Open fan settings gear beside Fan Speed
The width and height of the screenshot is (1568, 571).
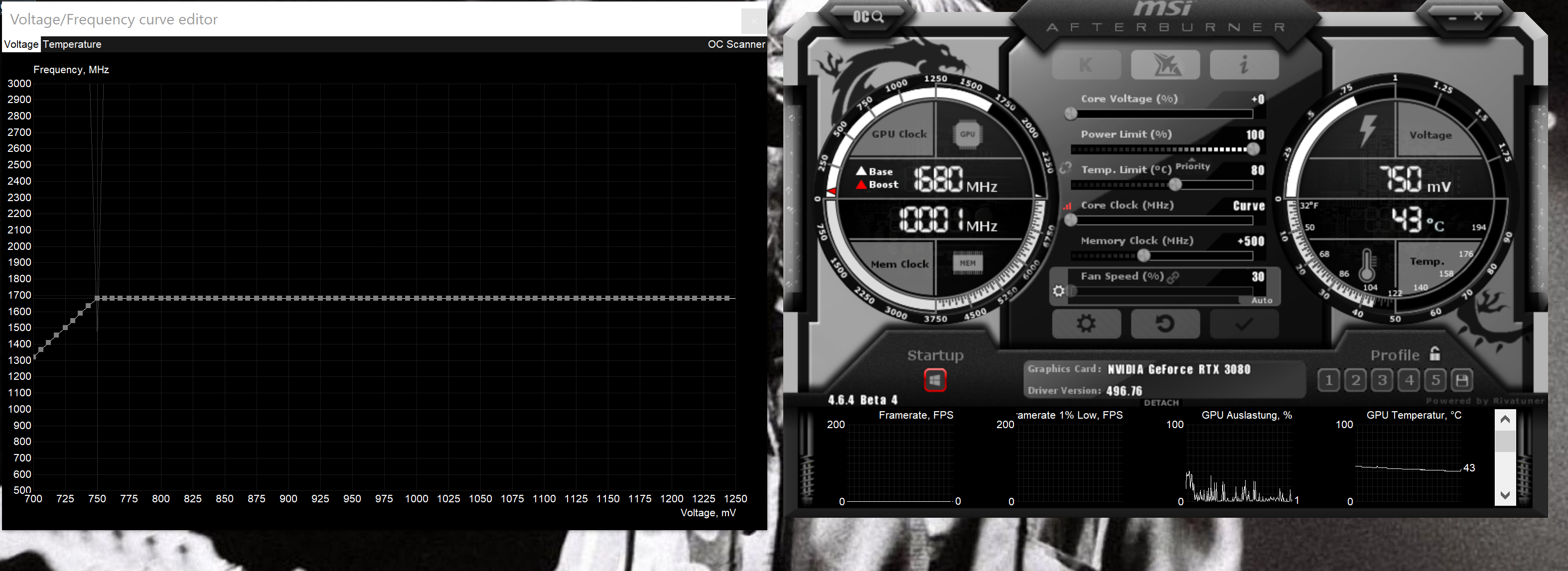1058,291
